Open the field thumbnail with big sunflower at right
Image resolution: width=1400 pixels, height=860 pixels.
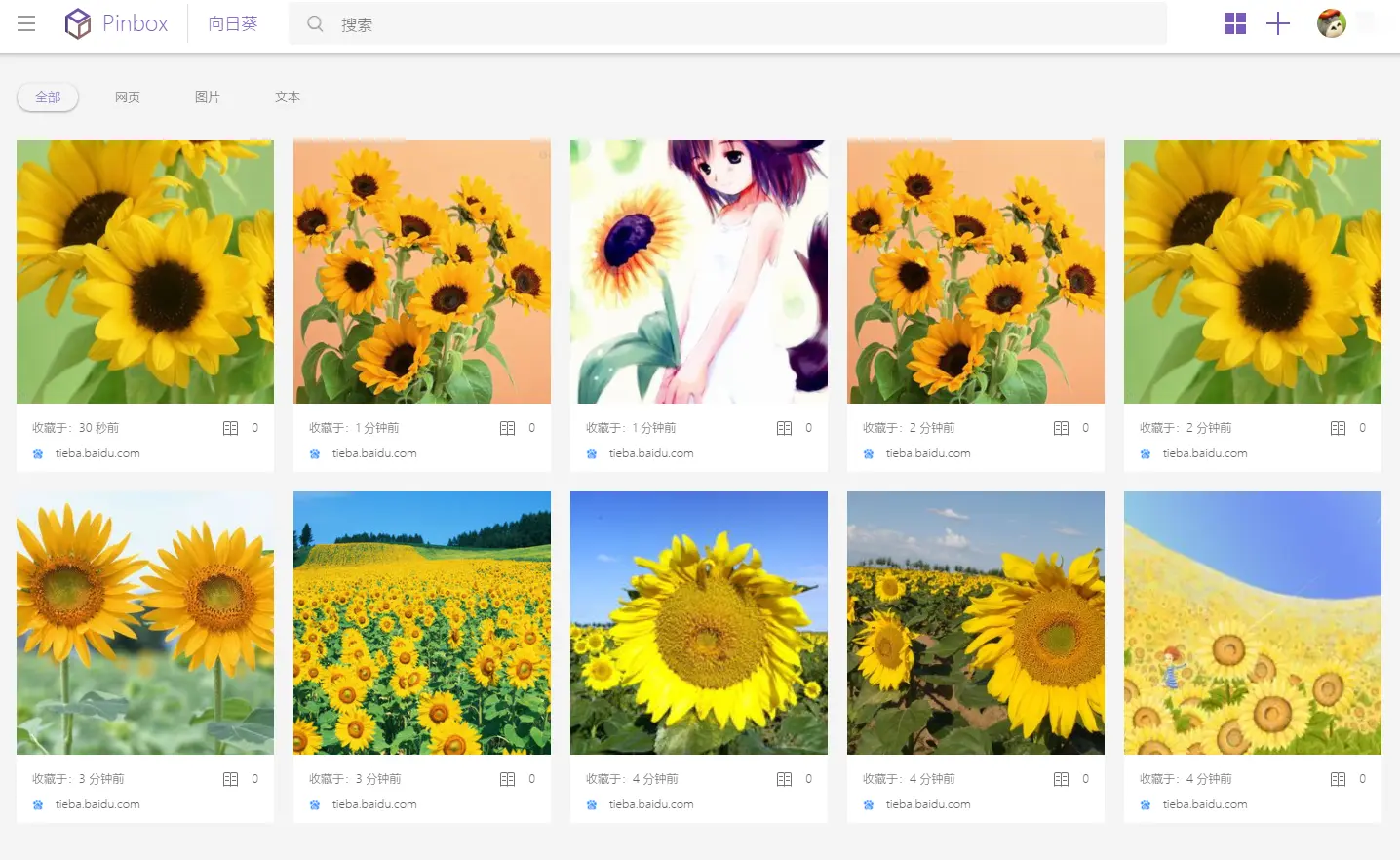pyautogui.click(x=976, y=623)
